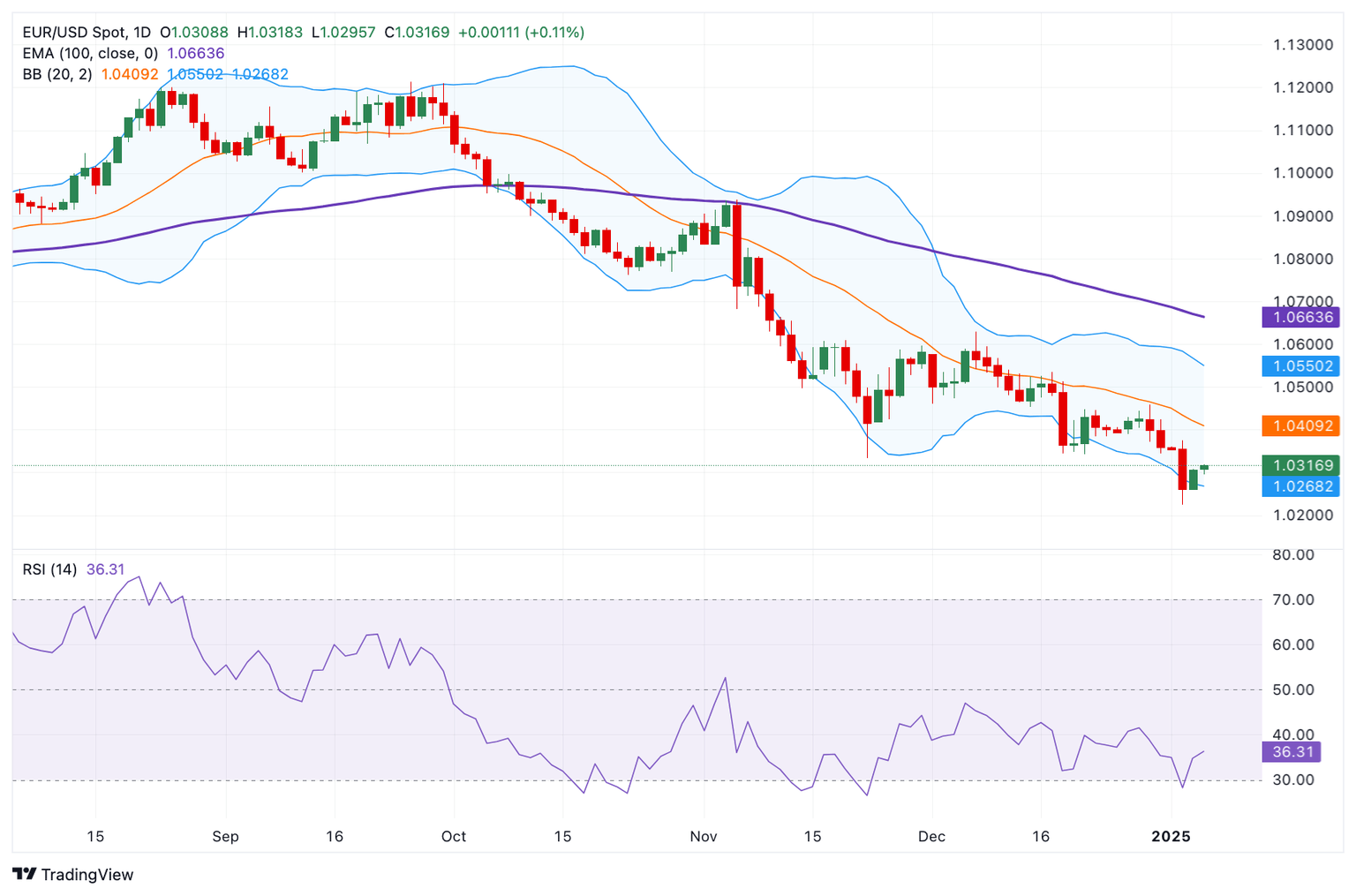Click the EMA (100, close, 0) legend
The height and width of the screenshot is (896, 1356).
click(x=90, y=54)
